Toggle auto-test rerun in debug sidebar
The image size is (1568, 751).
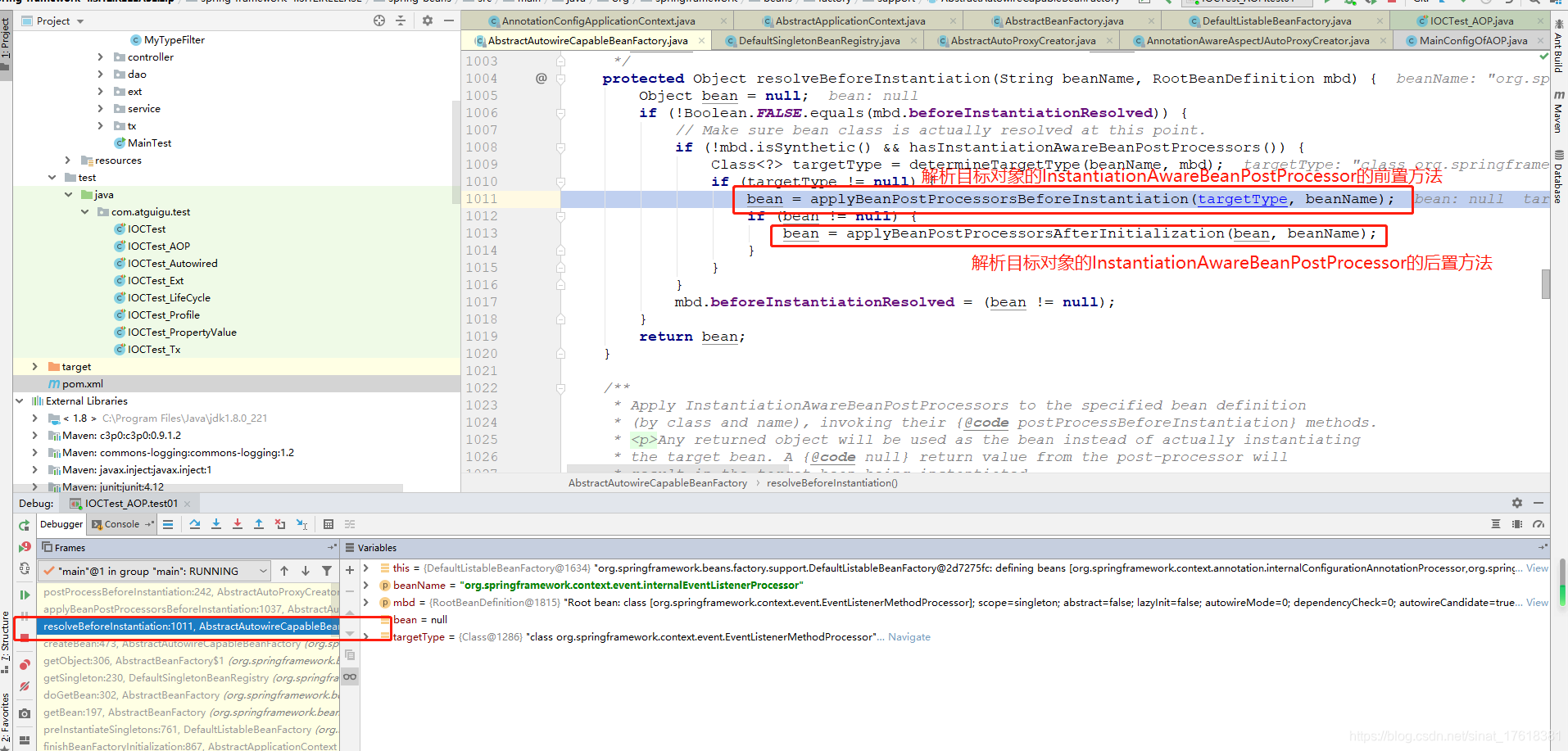tap(25, 568)
